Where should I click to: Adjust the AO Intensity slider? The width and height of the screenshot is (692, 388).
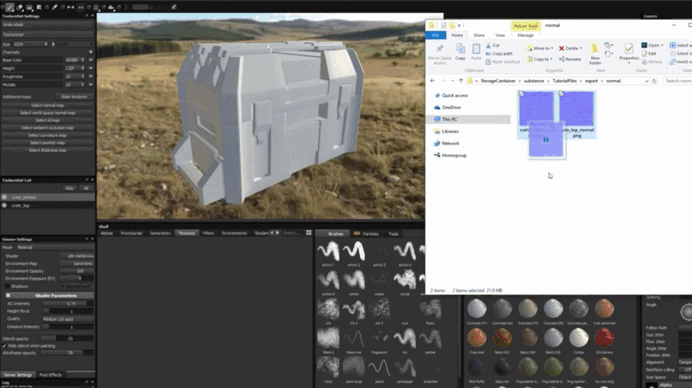point(68,303)
